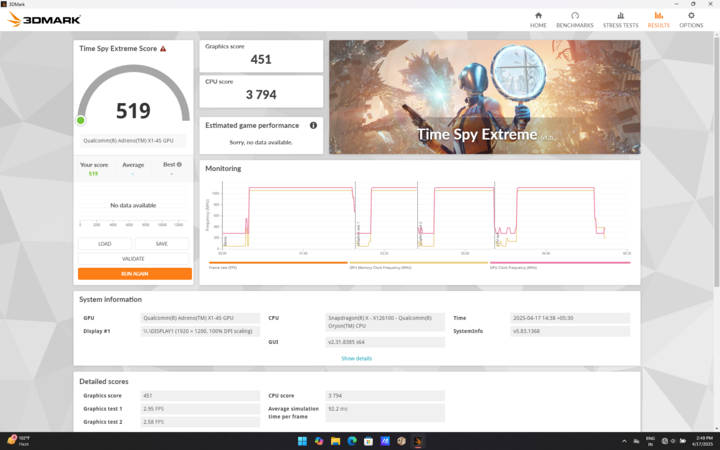The width and height of the screenshot is (720, 450).
Task: Select the Graphics test 1 FPS value
Action: pyautogui.click(x=200, y=409)
